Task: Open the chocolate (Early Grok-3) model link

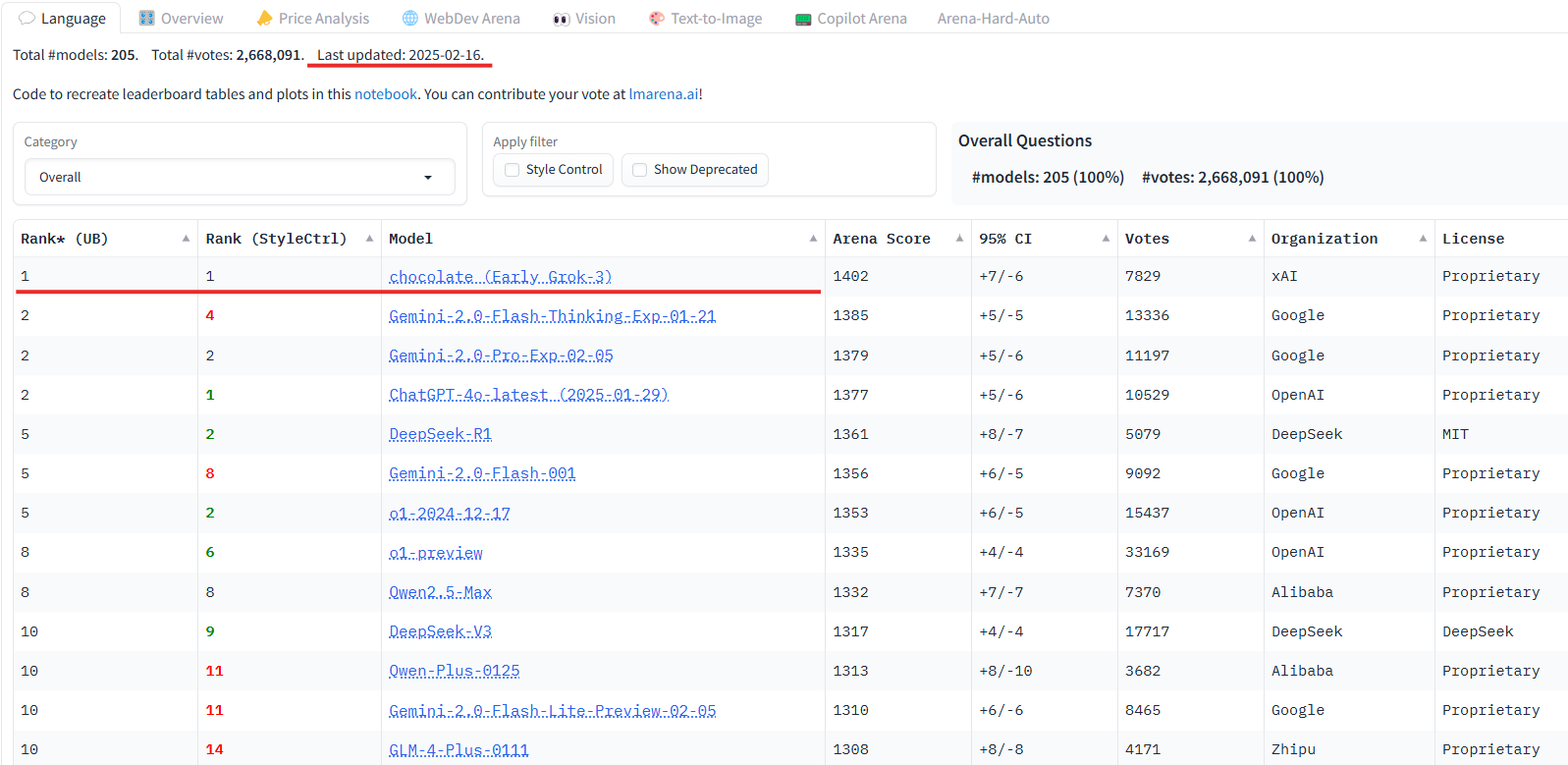Action: click(x=500, y=277)
